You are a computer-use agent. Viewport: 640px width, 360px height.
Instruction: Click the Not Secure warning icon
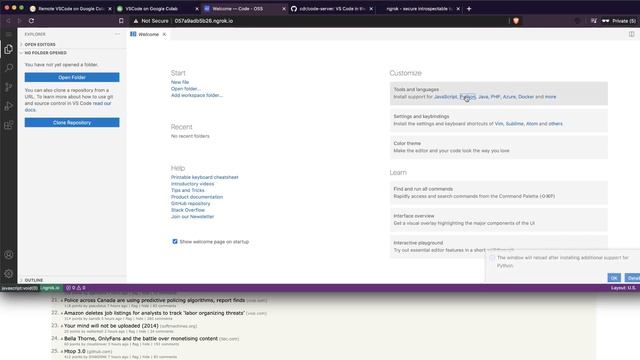coord(136,21)
